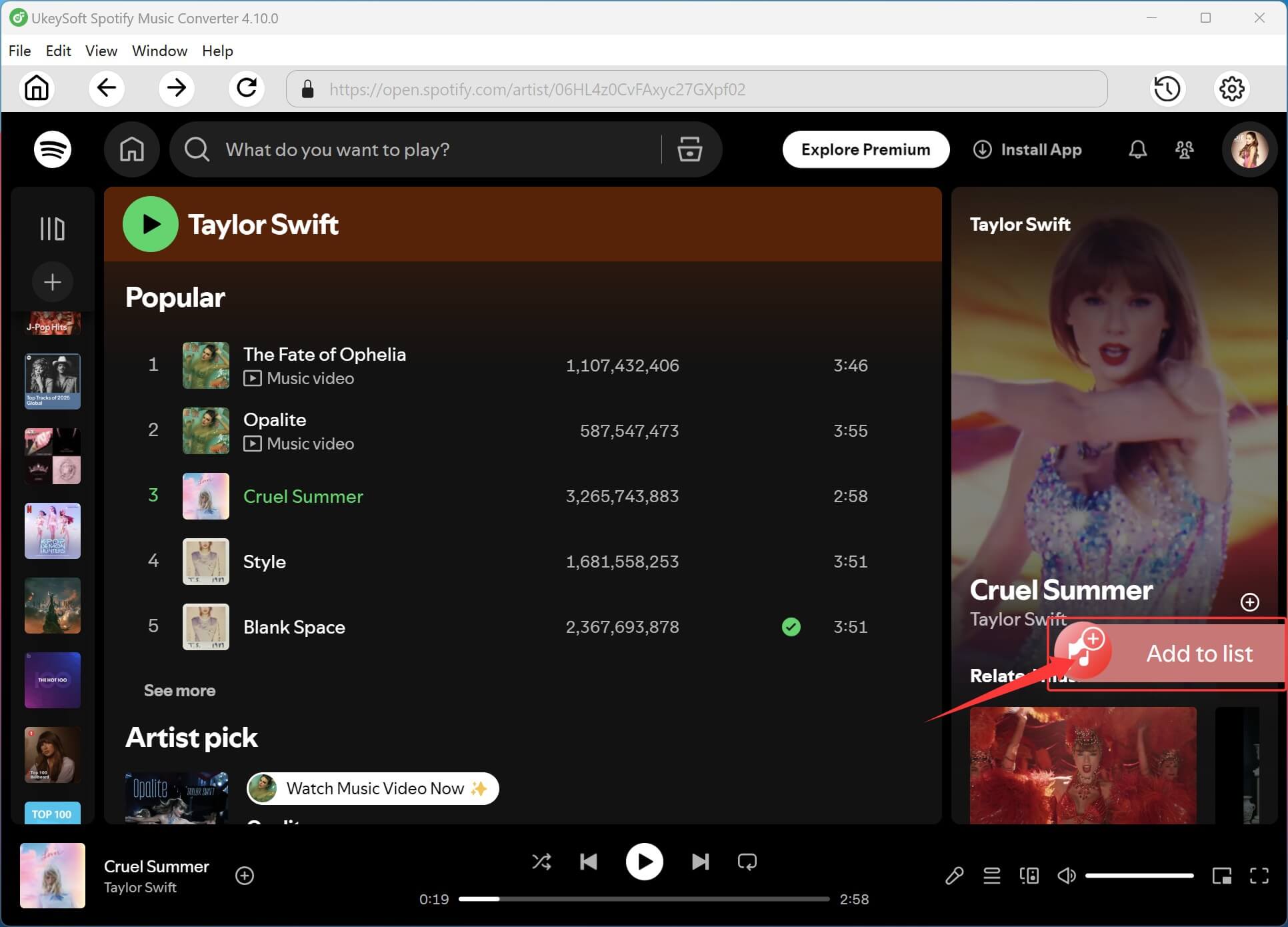Click the Explore Premium button

point(865,149)
